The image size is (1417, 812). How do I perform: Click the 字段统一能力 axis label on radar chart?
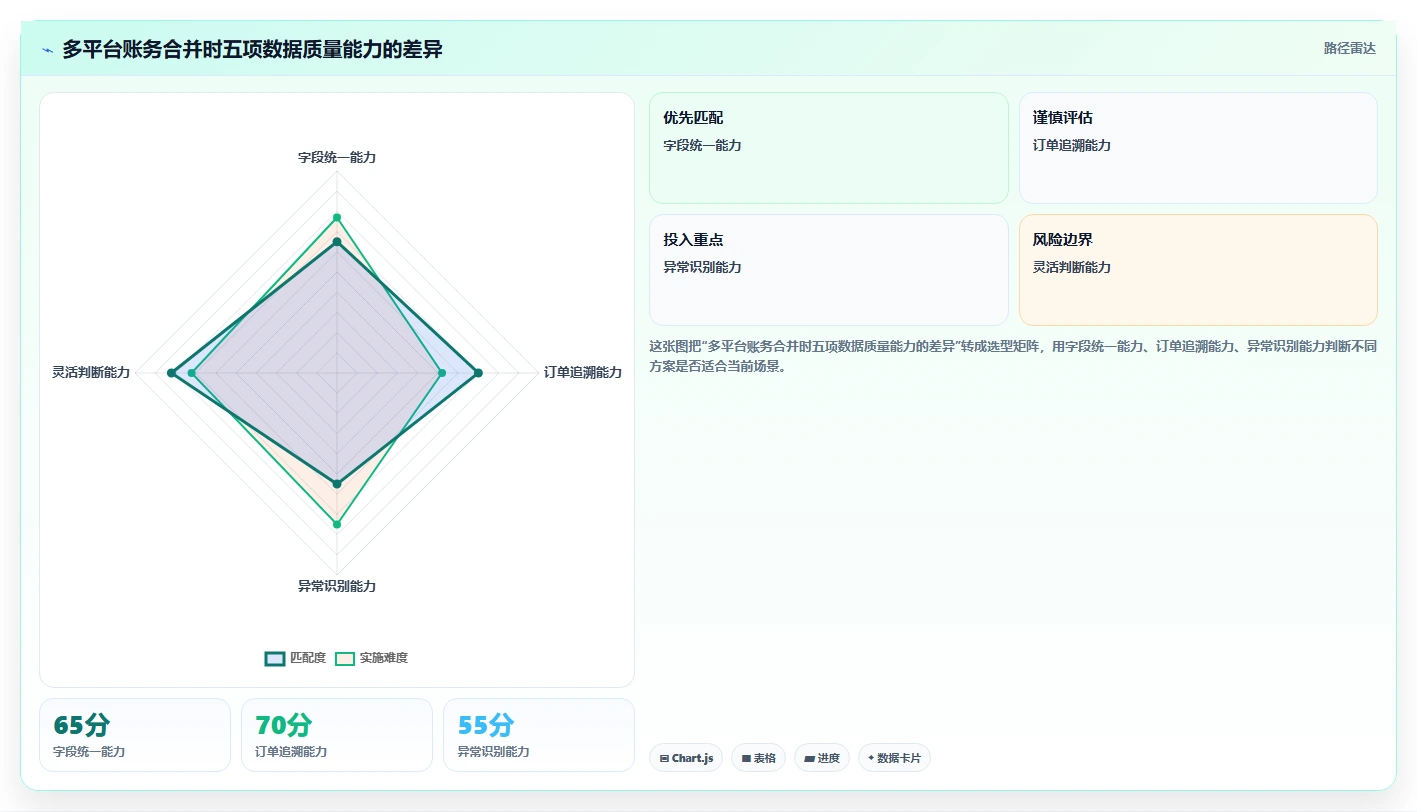(x=337, y=157)
